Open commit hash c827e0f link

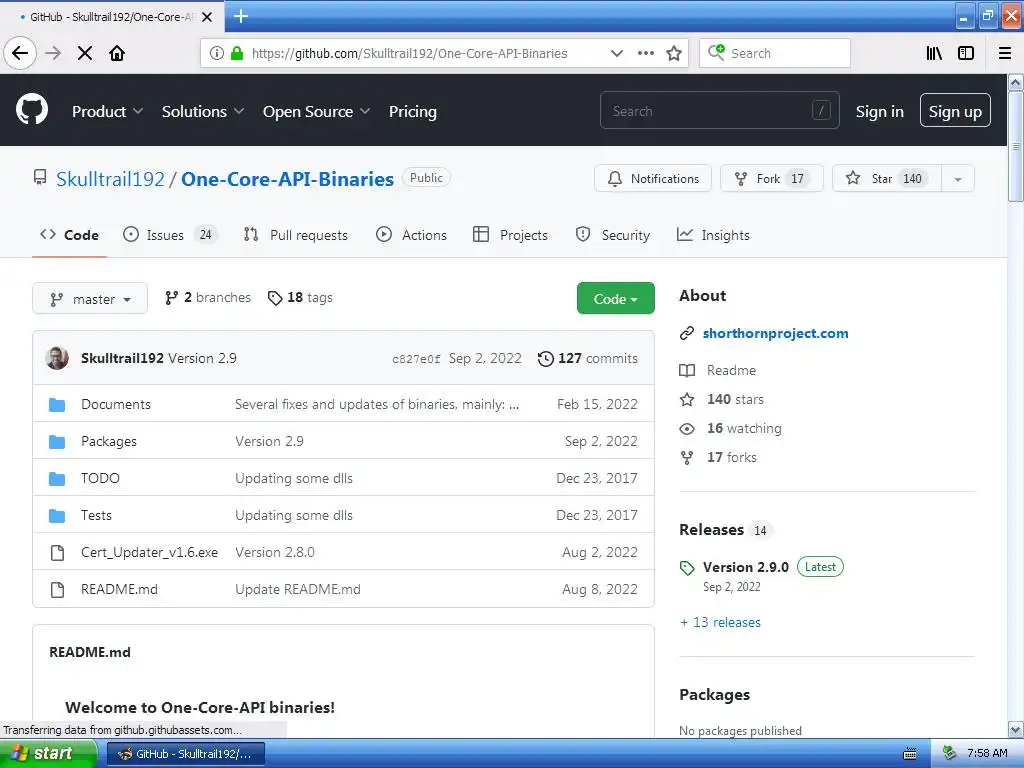(416, 359)
